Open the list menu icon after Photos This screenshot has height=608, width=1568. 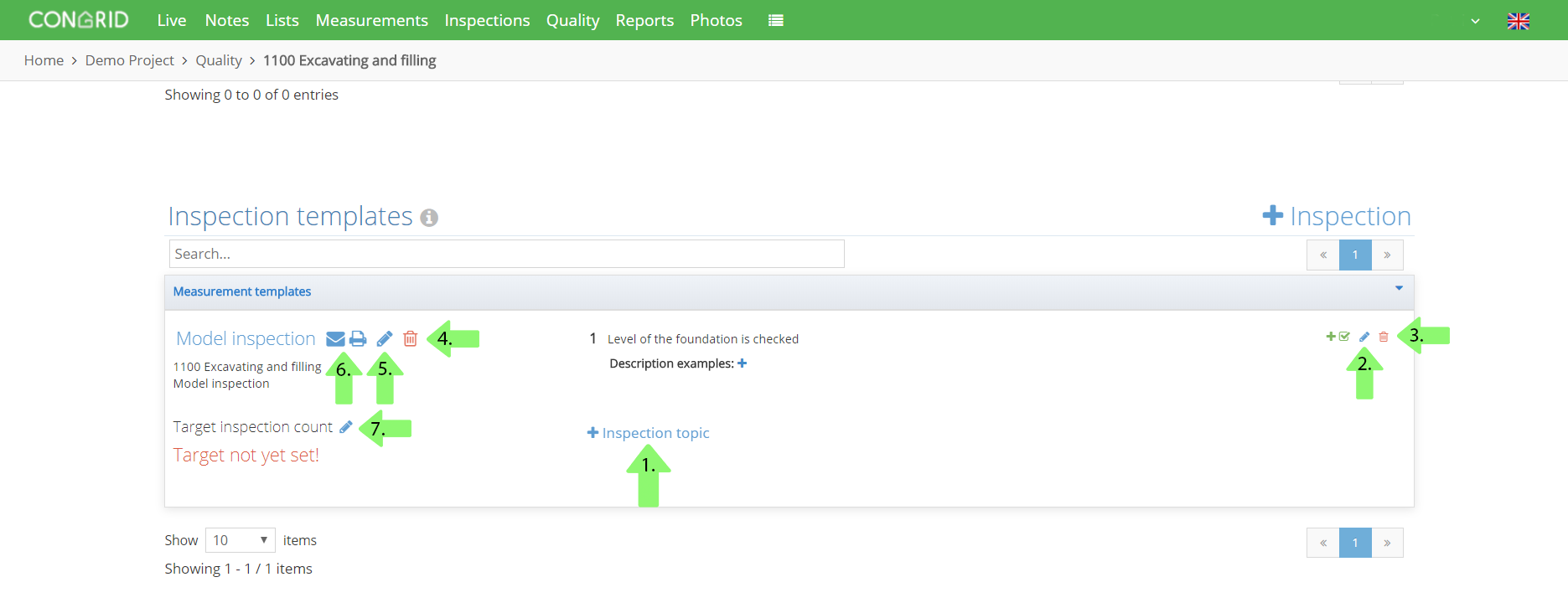tap(776, 20)
